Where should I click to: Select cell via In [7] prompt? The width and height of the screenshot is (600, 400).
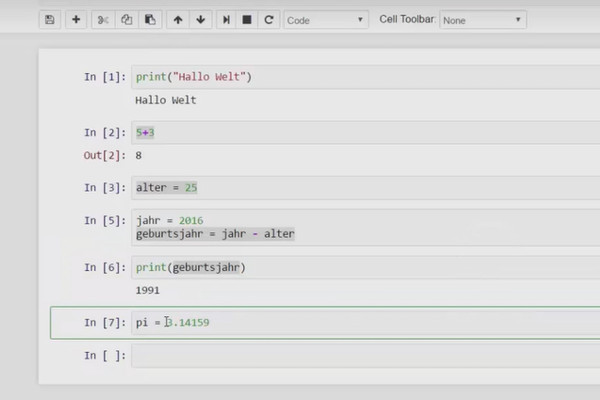pyautogui.click(x=105, y=323)
